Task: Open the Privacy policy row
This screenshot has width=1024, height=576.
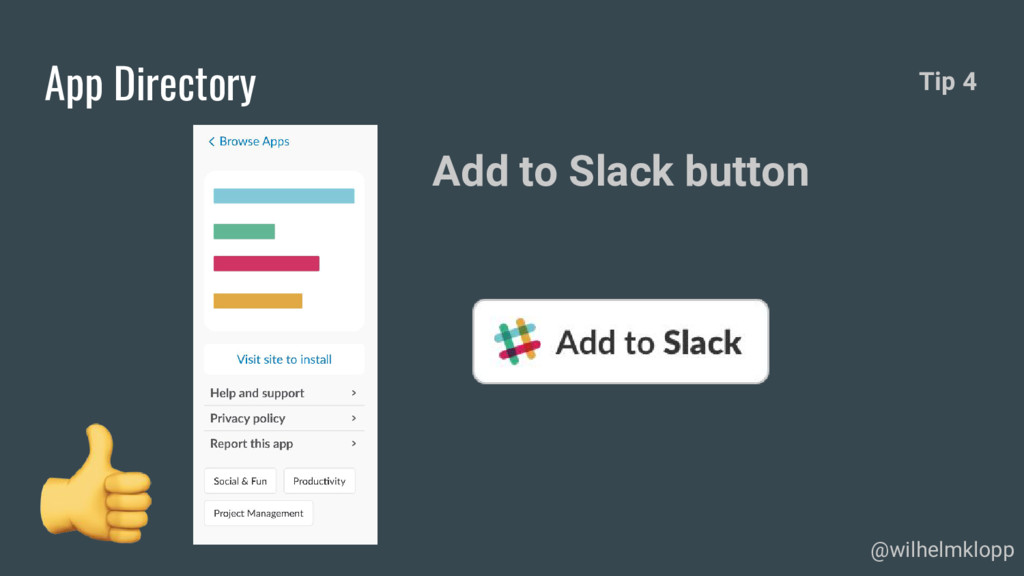Action: pyautogui.click(x=284, y=418)
